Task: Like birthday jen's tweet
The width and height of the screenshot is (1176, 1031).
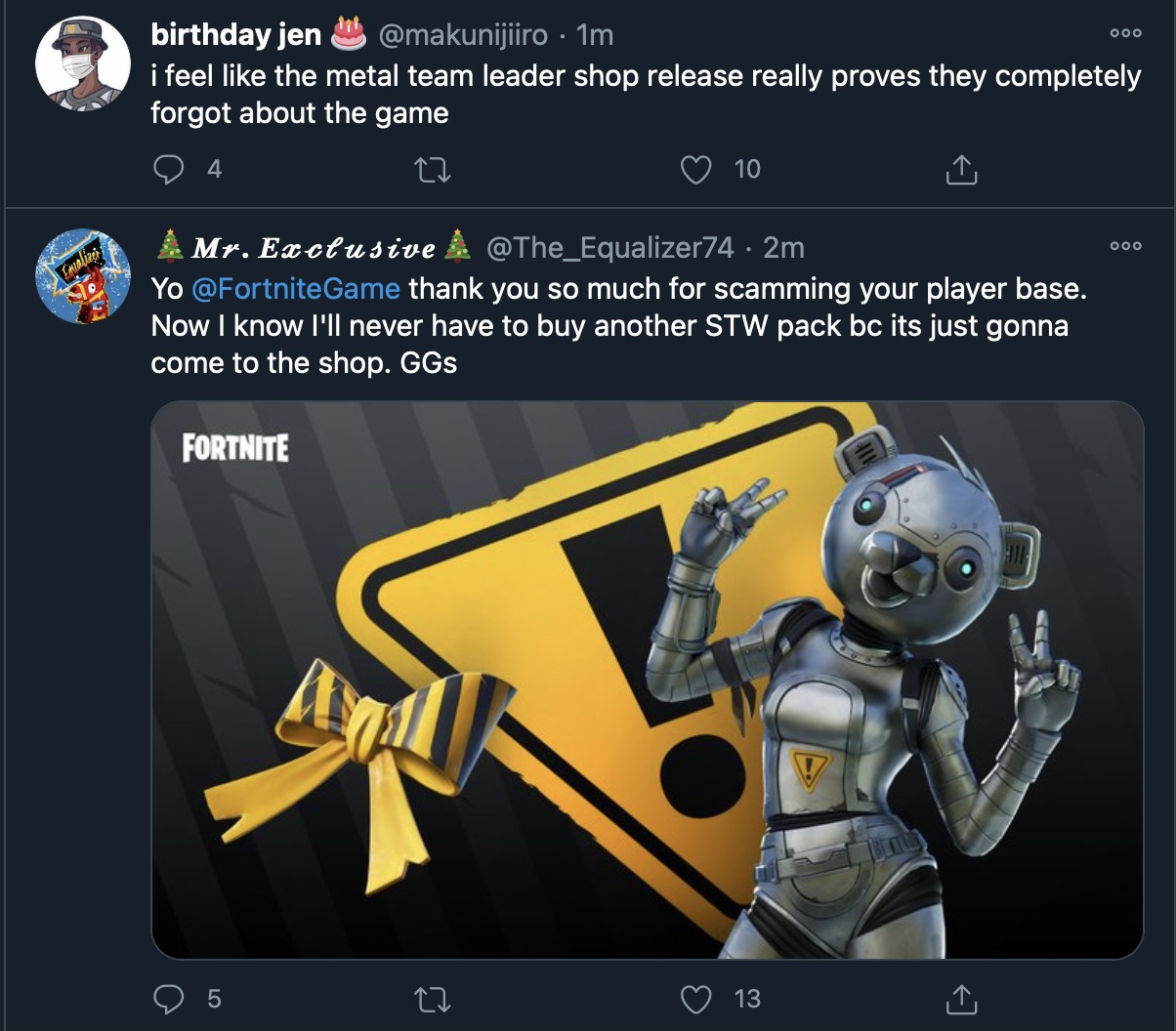Action: 695,170
